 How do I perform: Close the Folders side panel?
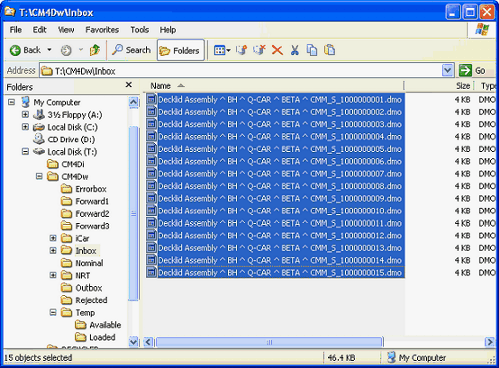(129, 85)
